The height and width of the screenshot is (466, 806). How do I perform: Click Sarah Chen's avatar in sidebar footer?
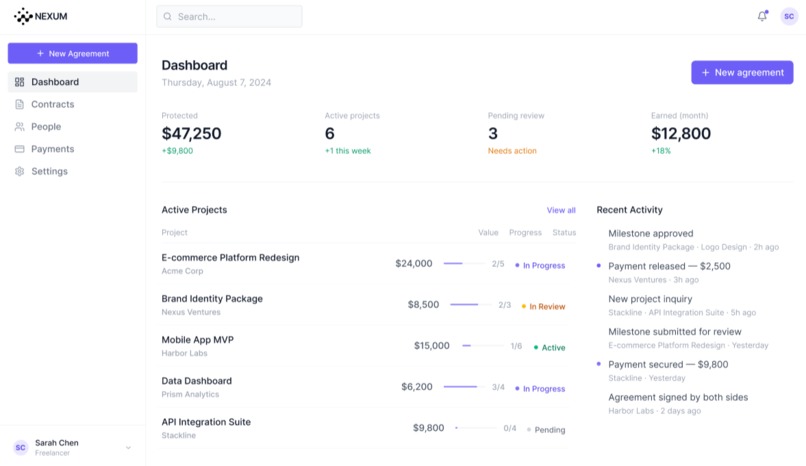(x=21, y=448)
